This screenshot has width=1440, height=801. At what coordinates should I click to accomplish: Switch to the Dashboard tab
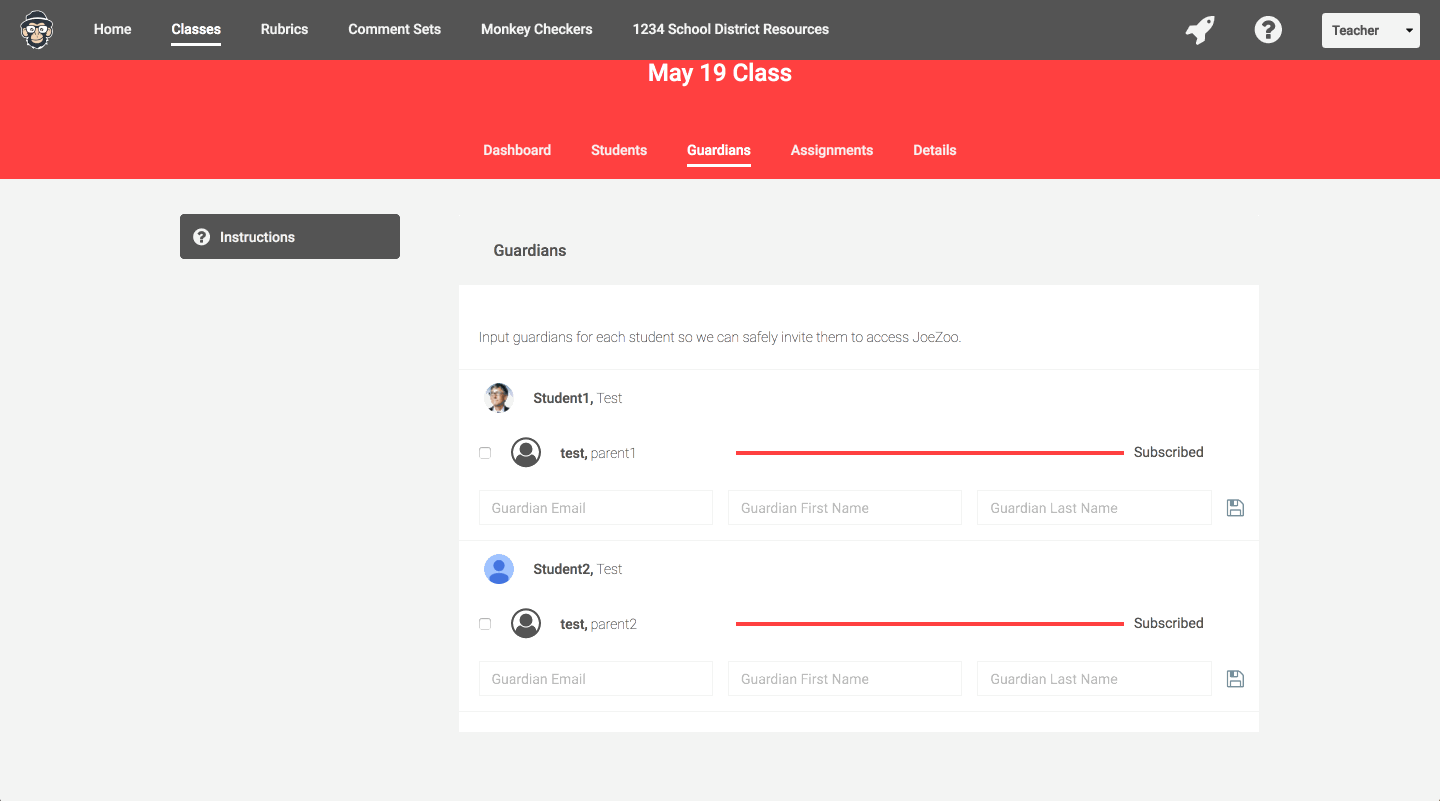click(x=517, y=150)
